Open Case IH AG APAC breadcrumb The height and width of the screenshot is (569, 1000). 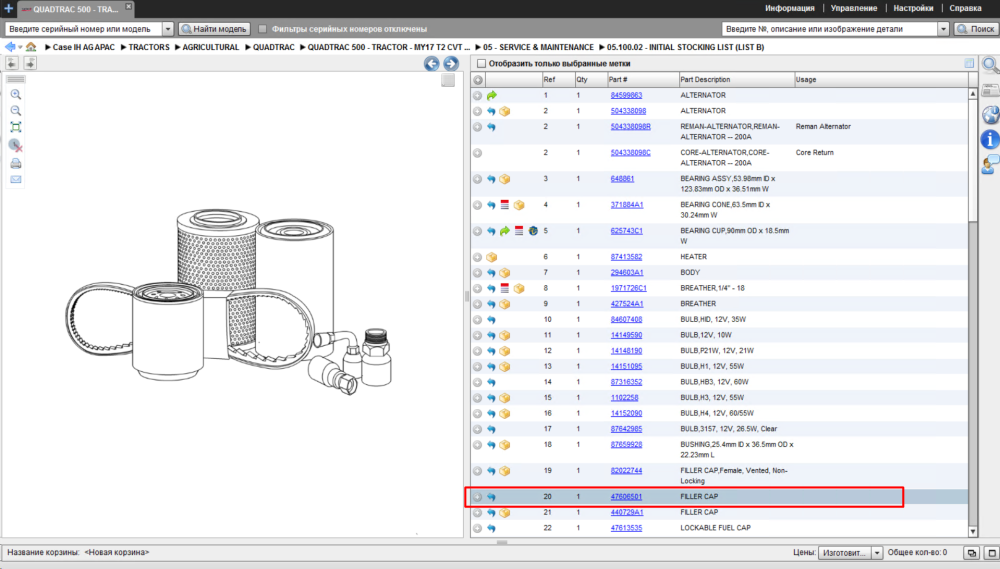(x=84, y=47)
